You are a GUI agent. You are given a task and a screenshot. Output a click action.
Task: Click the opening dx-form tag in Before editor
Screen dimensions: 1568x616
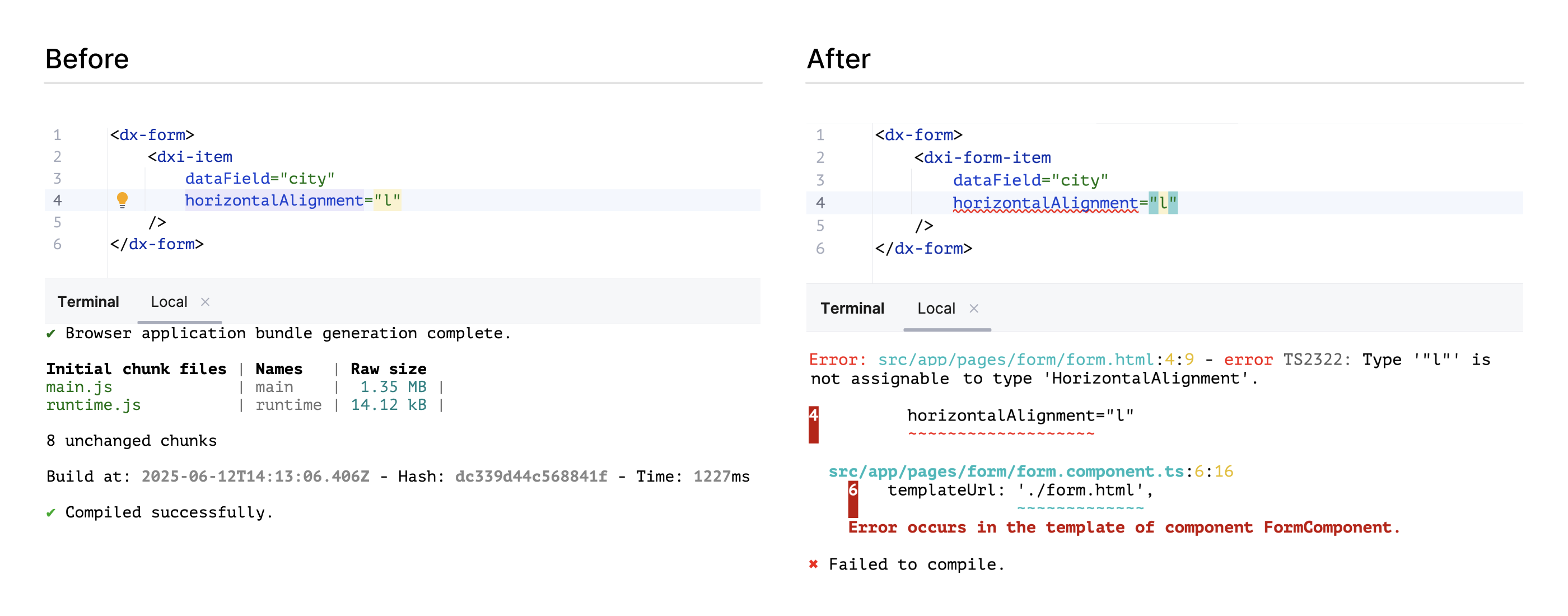[152, 135]
